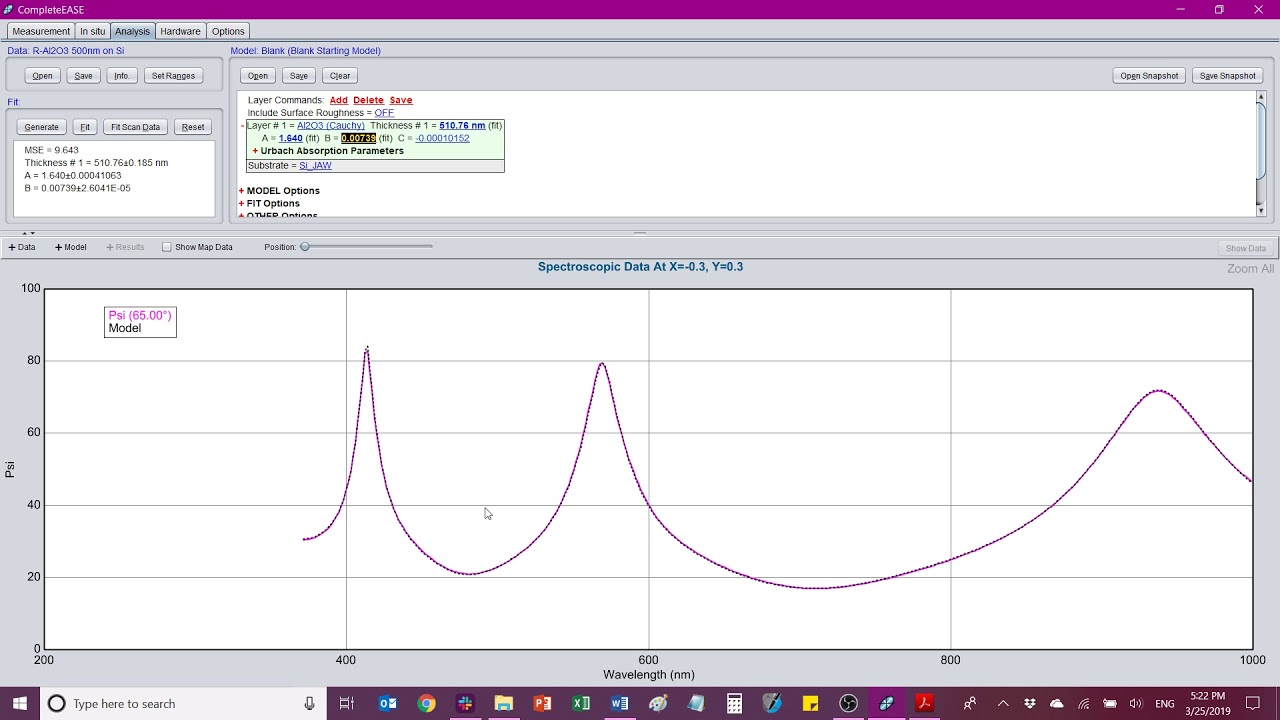
Task: Open Task View from taskbar
Action: (346, 704)
